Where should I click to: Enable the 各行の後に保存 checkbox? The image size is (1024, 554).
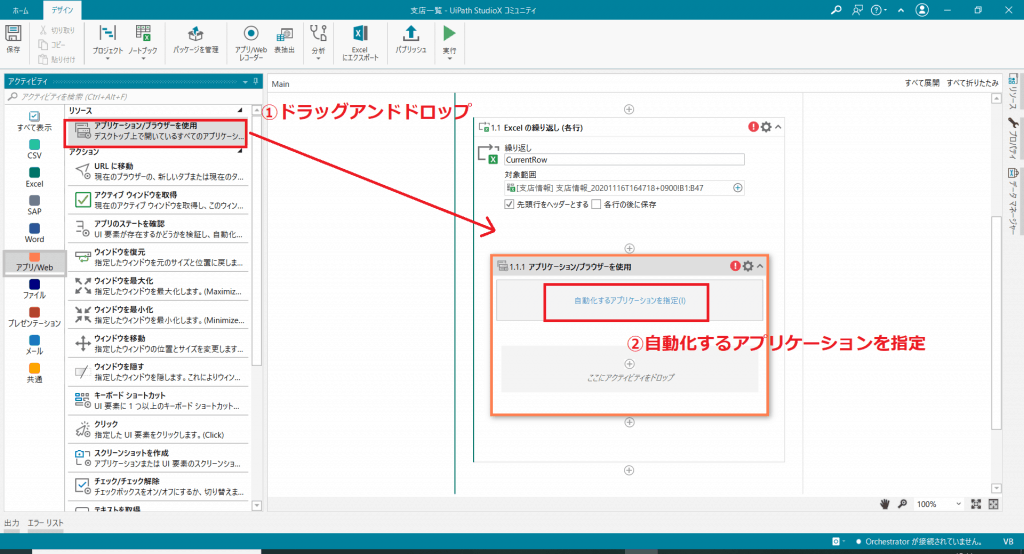(596, 204)
